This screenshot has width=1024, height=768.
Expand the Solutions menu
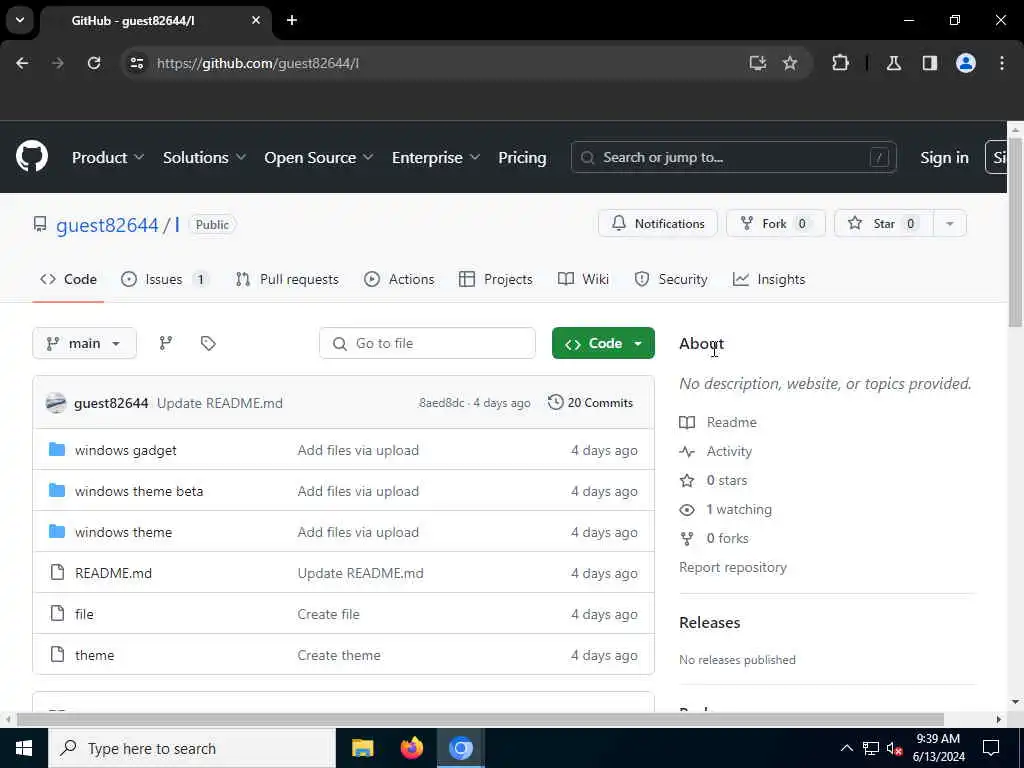click(204, 157)
